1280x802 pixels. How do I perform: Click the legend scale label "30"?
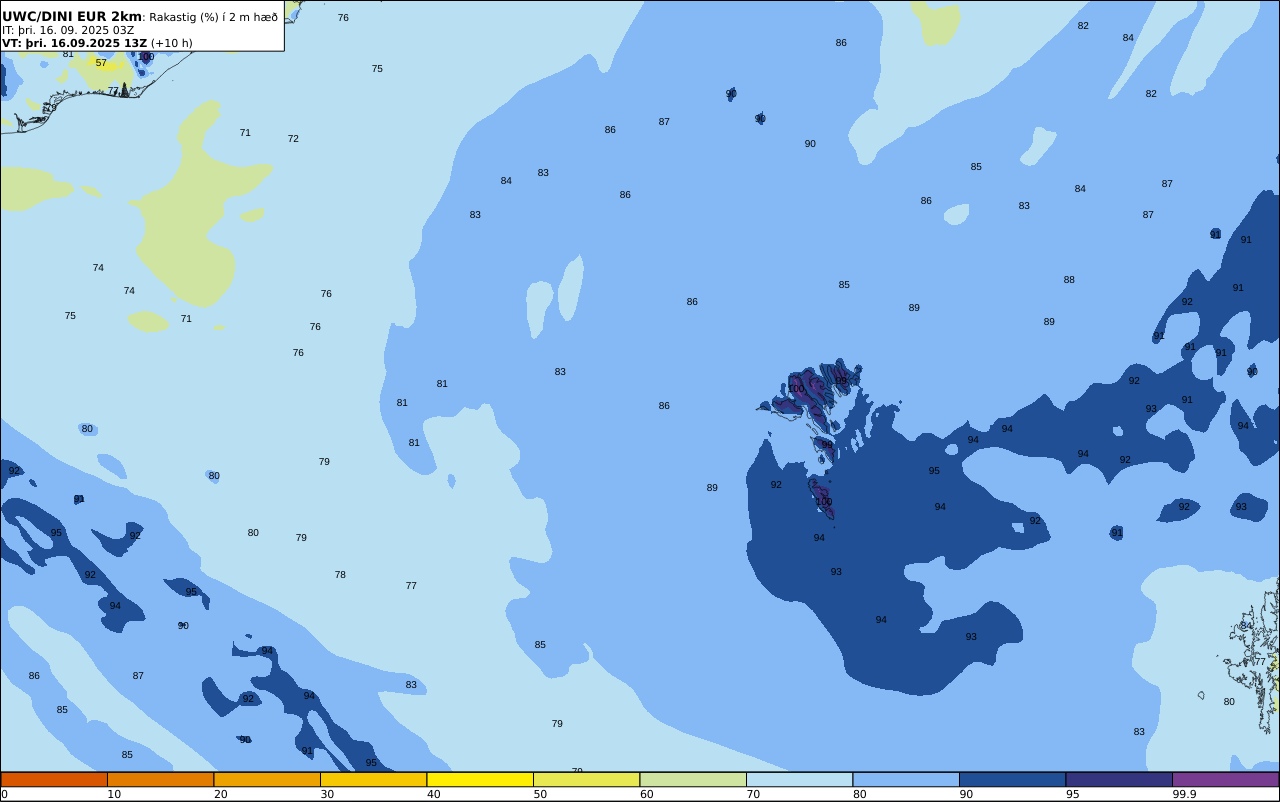click(x=327, y=794)
